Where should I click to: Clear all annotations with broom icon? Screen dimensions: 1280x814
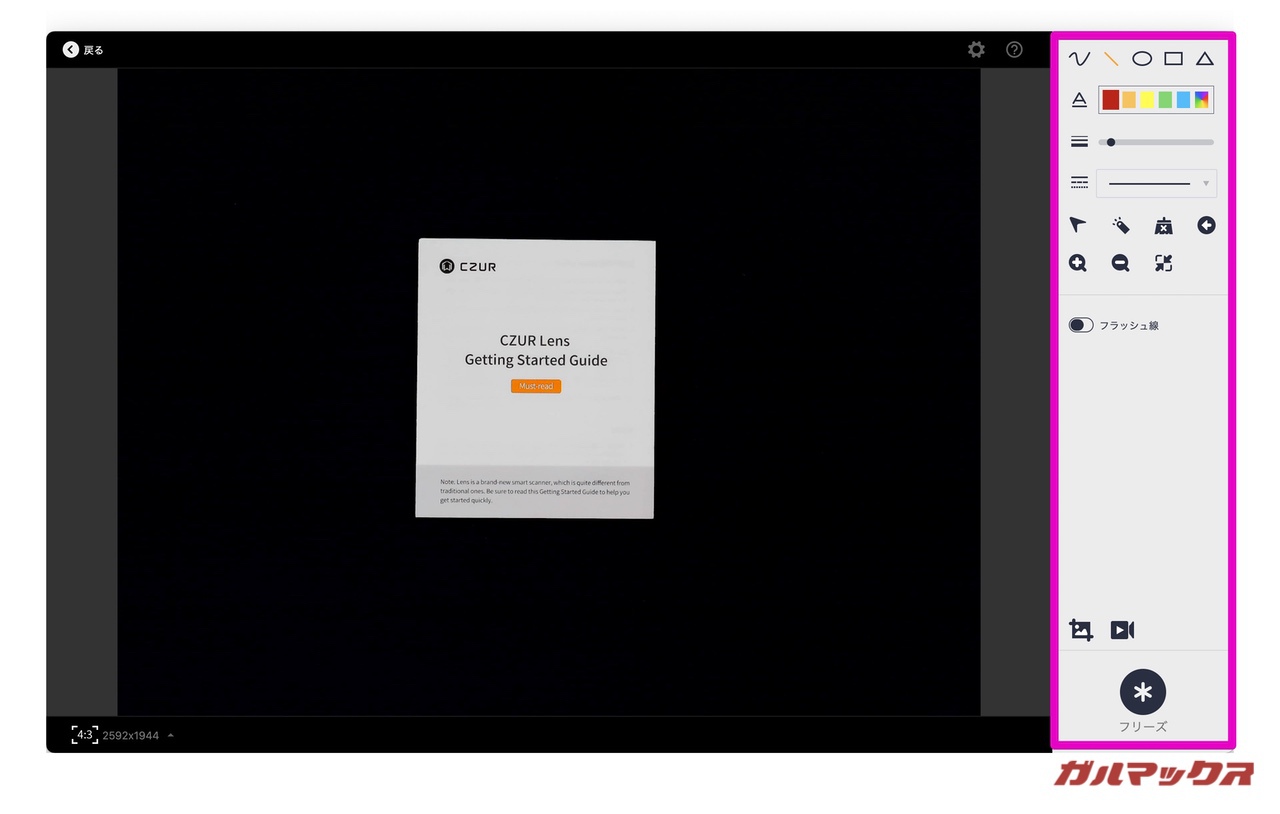coord(1163,226)
